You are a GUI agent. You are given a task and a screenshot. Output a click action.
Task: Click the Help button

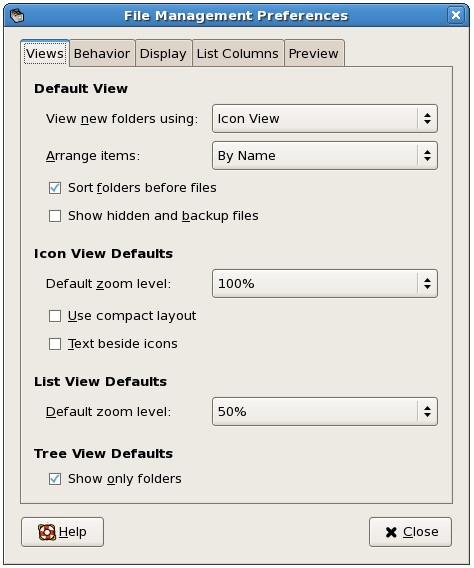(x=62, y=532)
